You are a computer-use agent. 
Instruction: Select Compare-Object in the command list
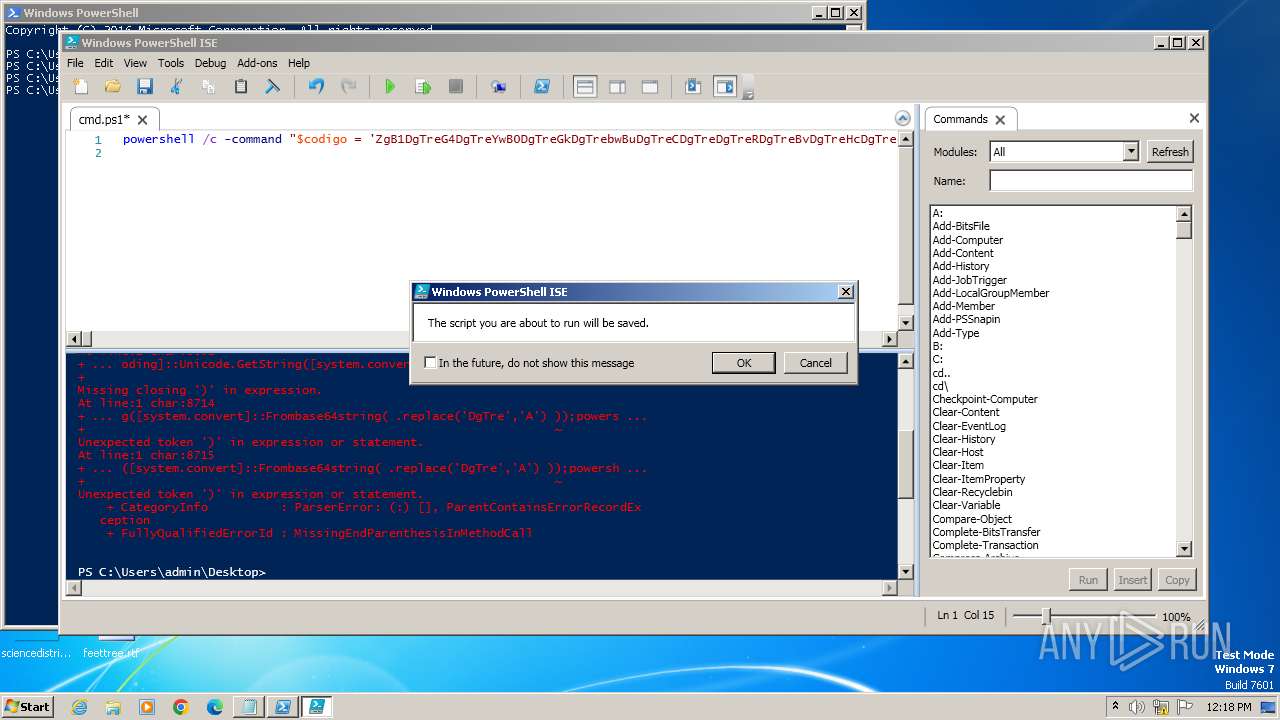[972, 519]
